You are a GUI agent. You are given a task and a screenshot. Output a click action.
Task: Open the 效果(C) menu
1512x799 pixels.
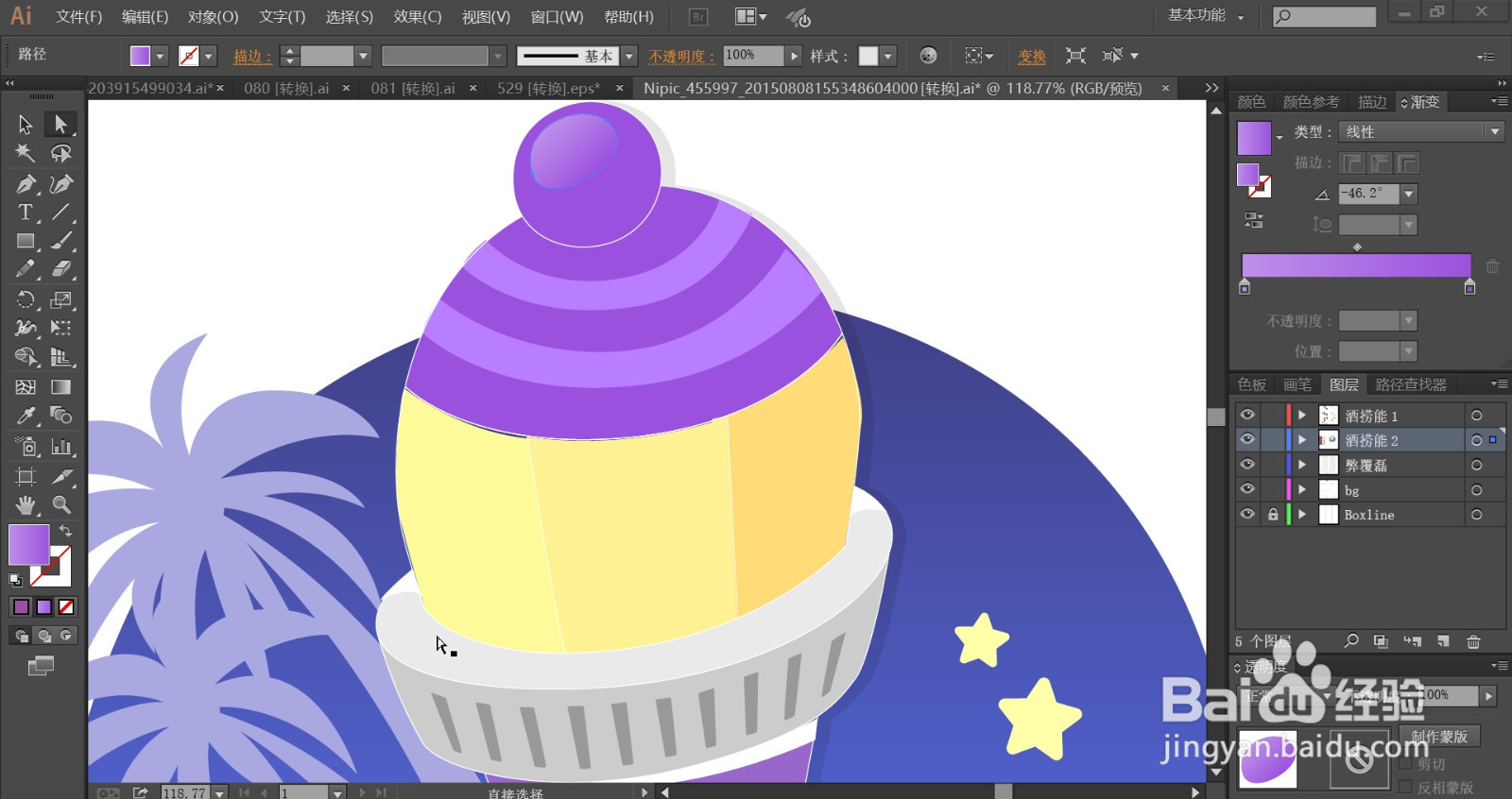point(417,17)
